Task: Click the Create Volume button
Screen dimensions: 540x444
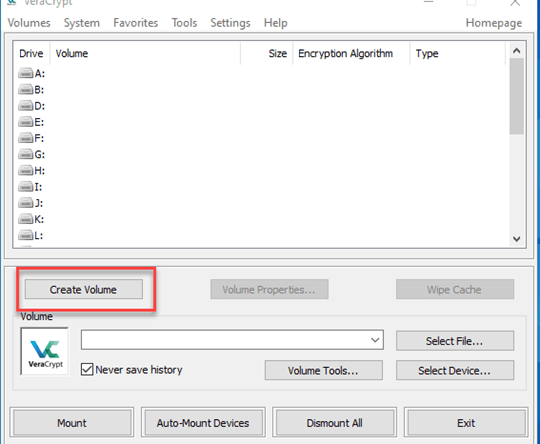Action: coord(83,289)
